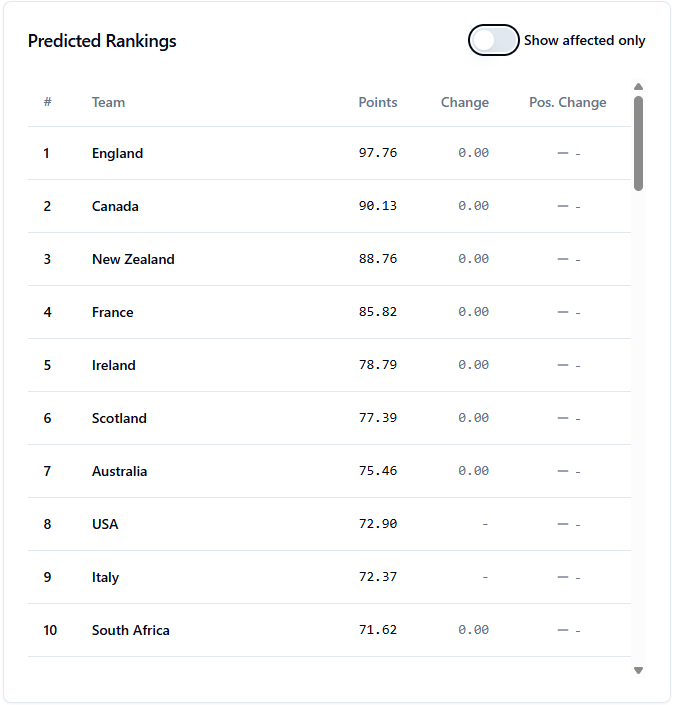Screen dimensions: 674x705
Task: Click Italy's points value 72.37
Action: coord(377,577)
